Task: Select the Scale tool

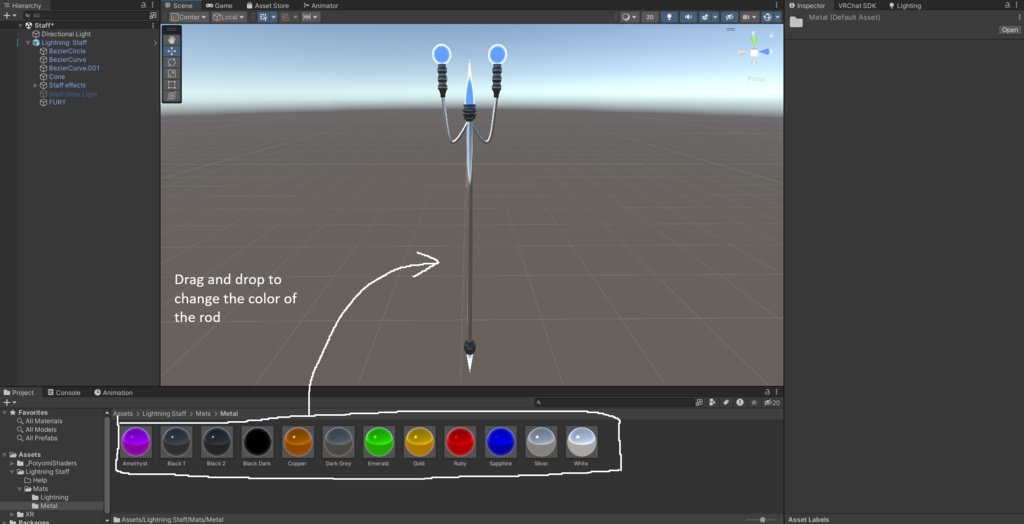Action: (172, 73)
